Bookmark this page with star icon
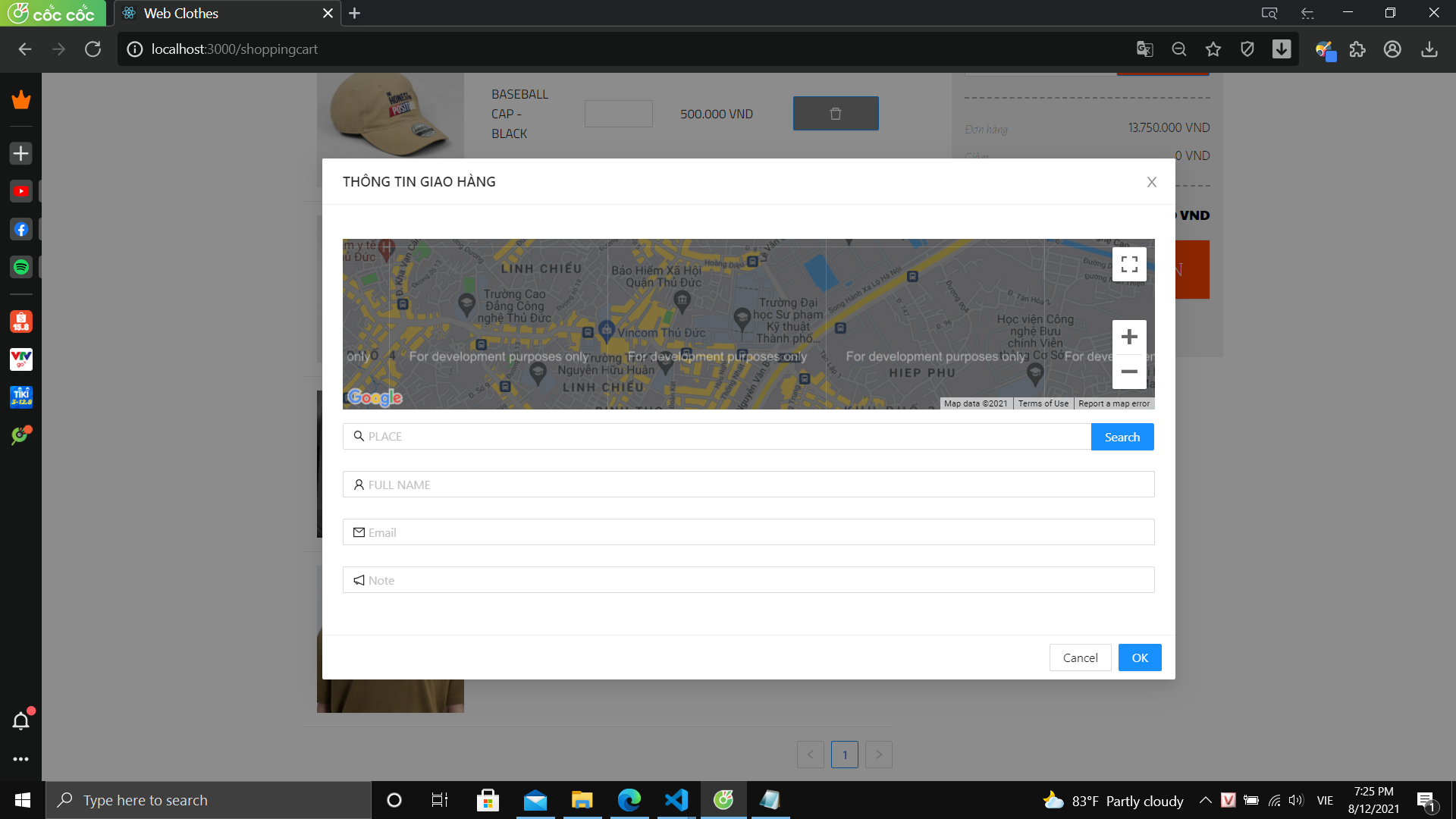 tap(1213, 49)
